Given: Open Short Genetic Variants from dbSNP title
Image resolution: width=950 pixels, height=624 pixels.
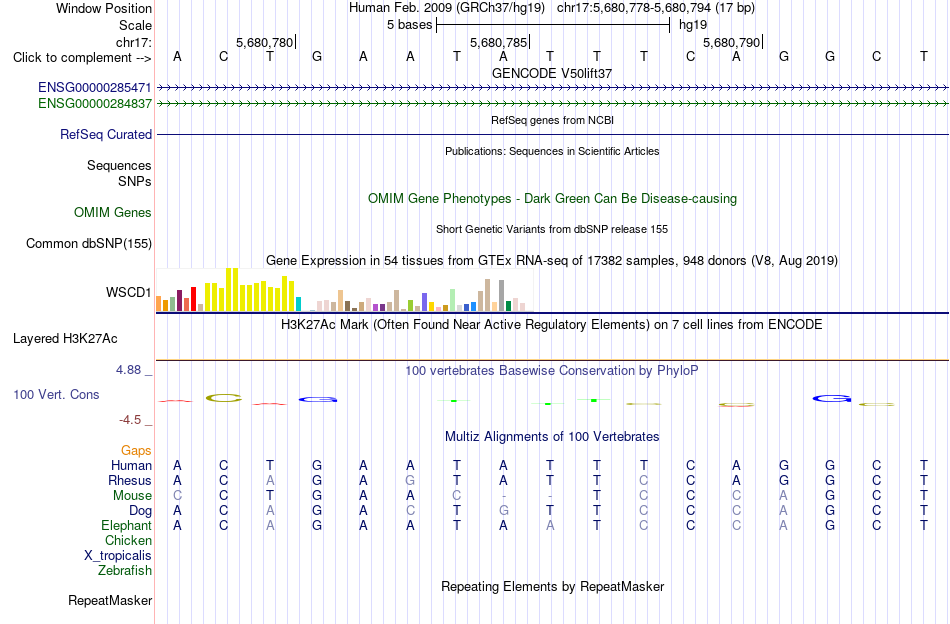Looking at the screenshot, I should [552, 230].
